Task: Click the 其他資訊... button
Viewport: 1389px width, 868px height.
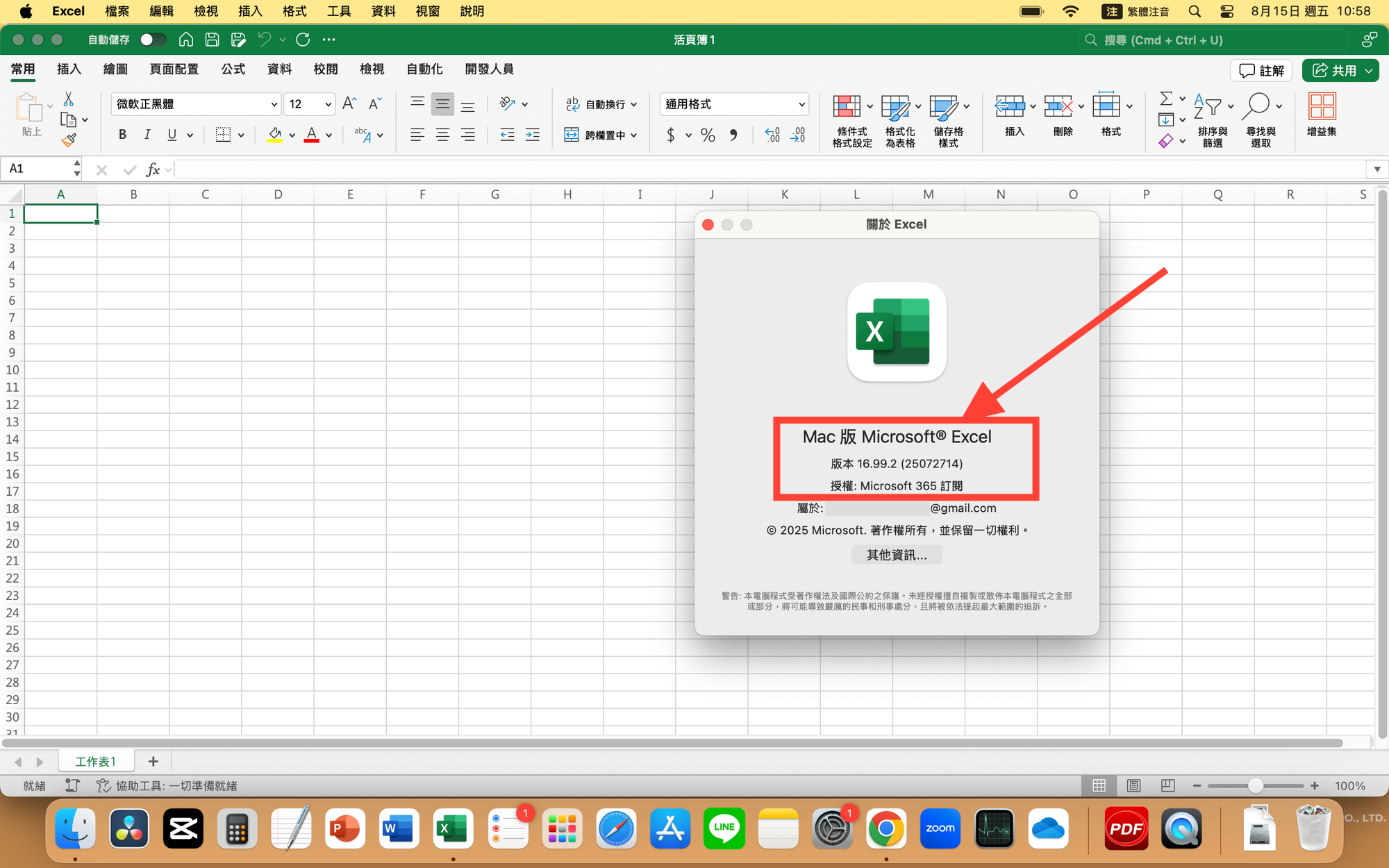Action: point(896,555)
